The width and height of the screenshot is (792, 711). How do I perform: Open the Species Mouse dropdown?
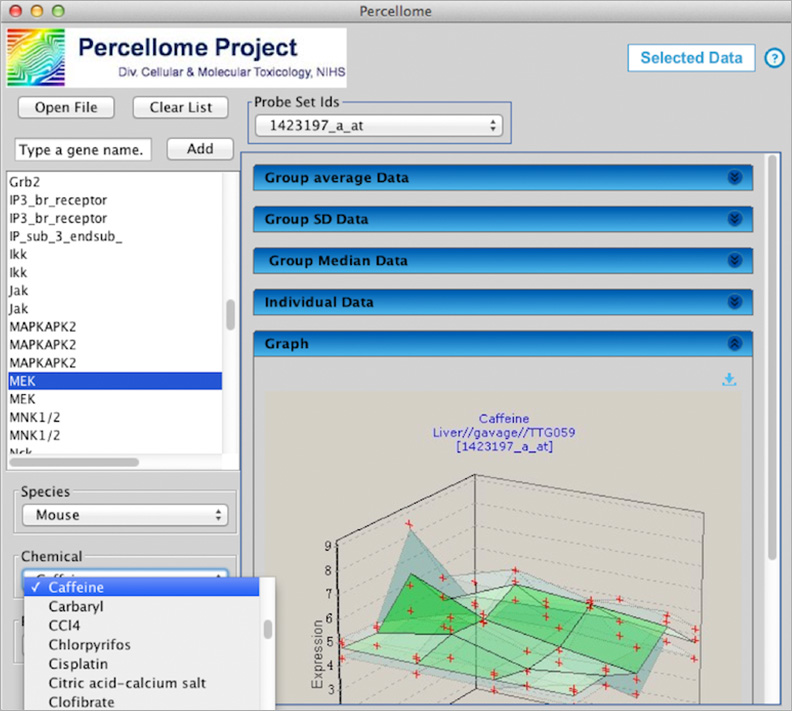125,515
